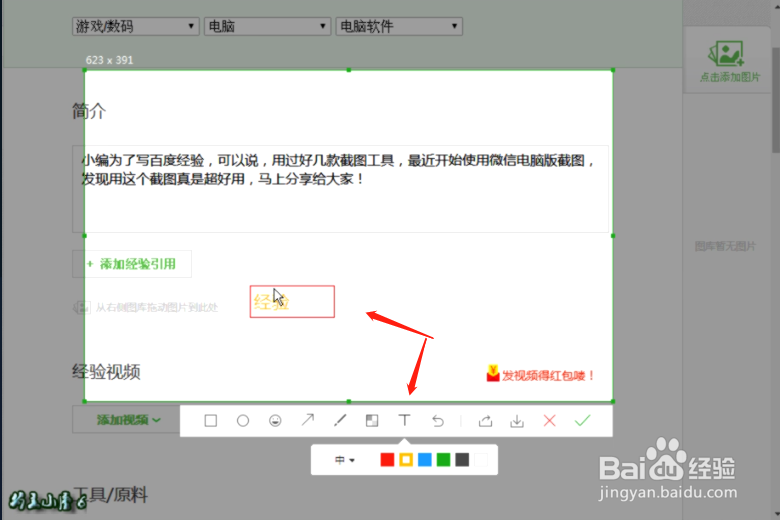Pick the white color swatch

[481, 460]
